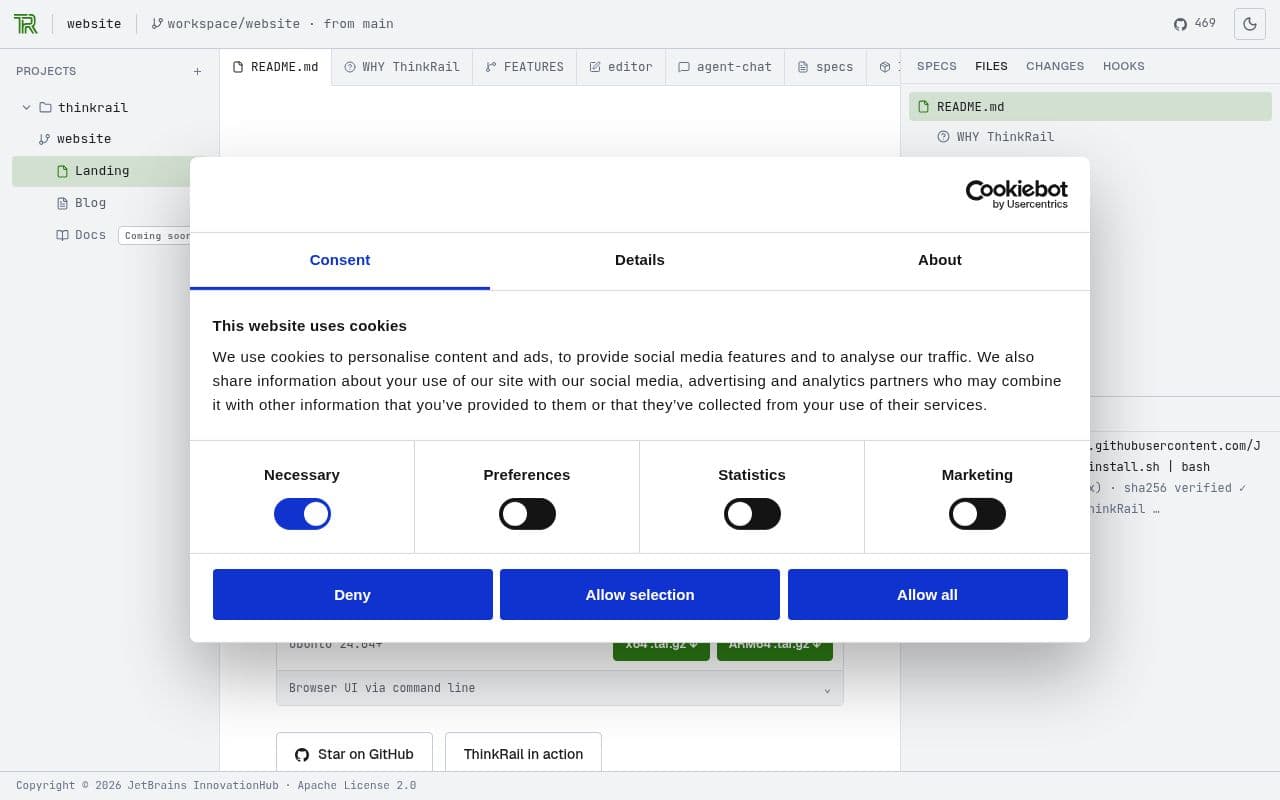
Task: Click Allow all cookies button
Action: coord(927,594)
